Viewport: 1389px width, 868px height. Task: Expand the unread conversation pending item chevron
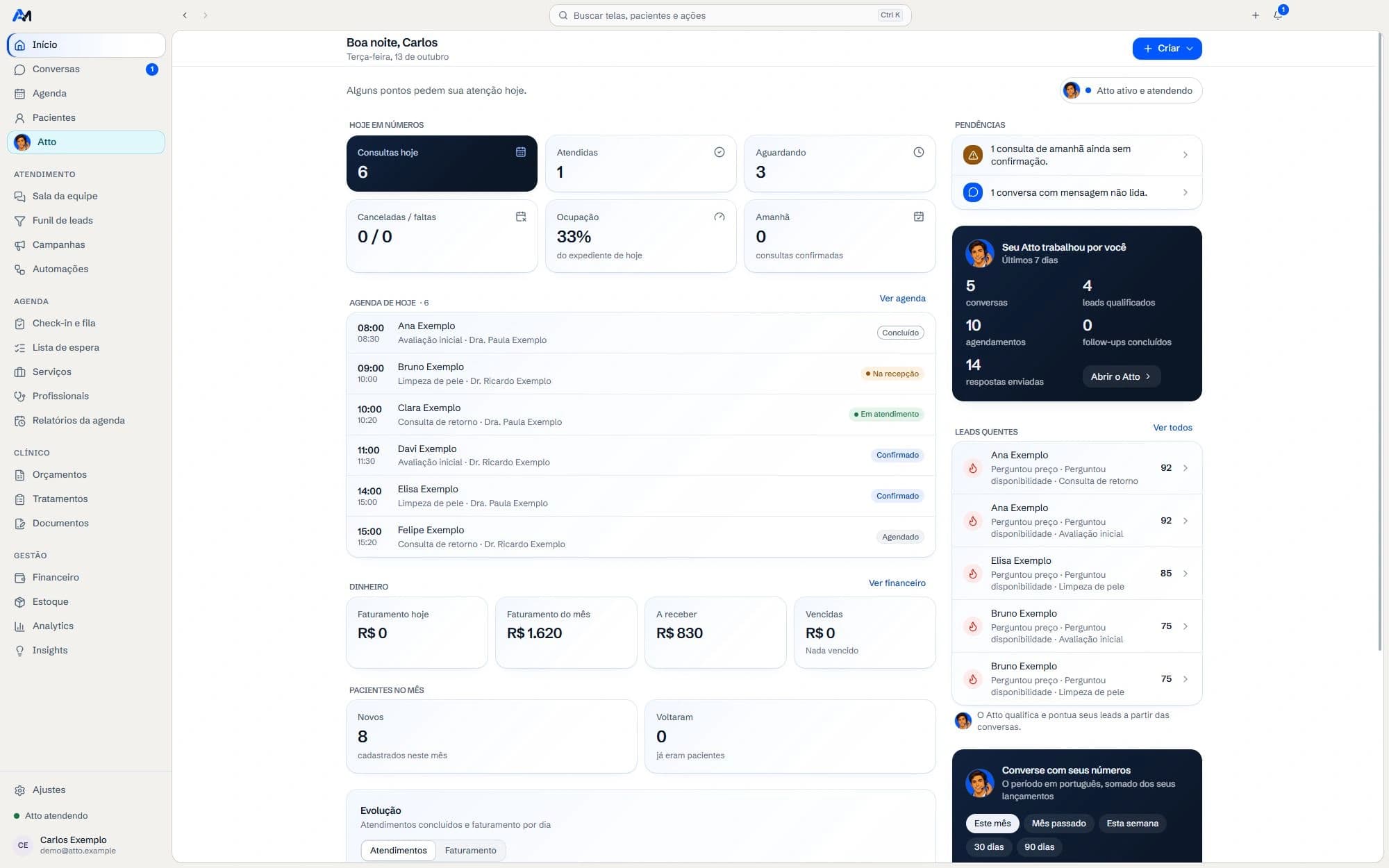point(1185,192)
